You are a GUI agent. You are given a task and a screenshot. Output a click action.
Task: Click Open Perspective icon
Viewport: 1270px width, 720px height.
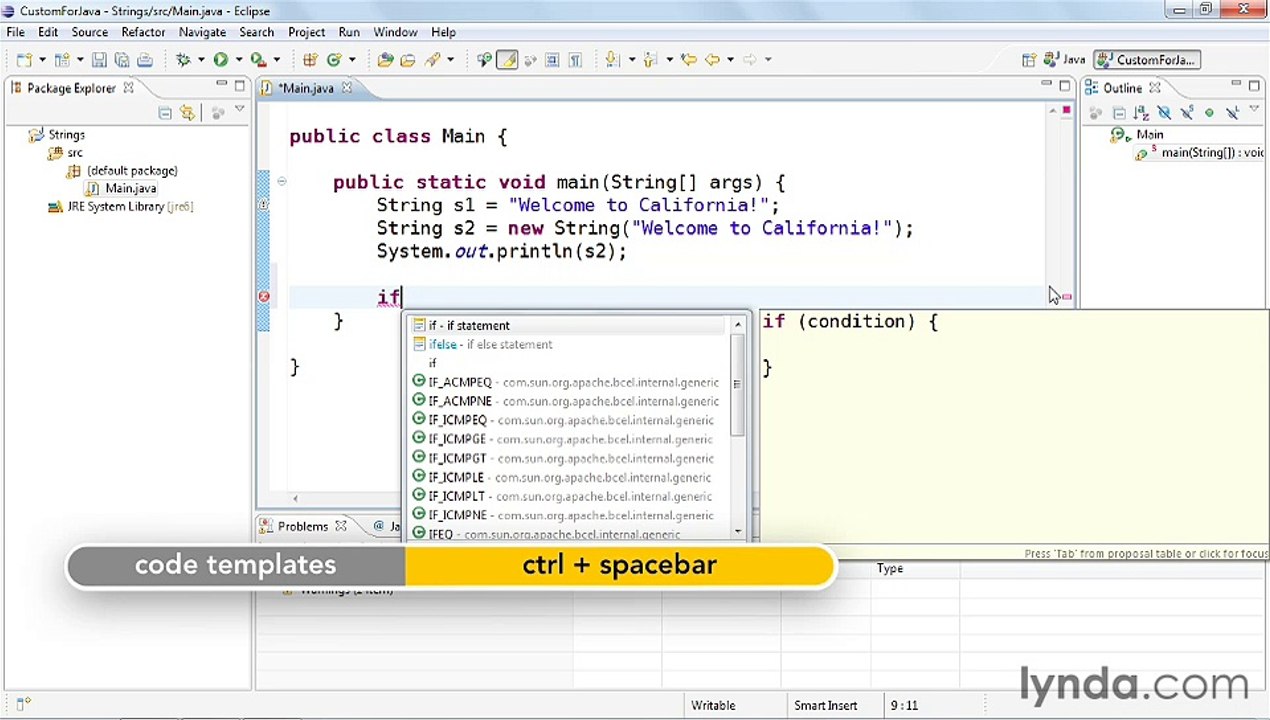1029,60
